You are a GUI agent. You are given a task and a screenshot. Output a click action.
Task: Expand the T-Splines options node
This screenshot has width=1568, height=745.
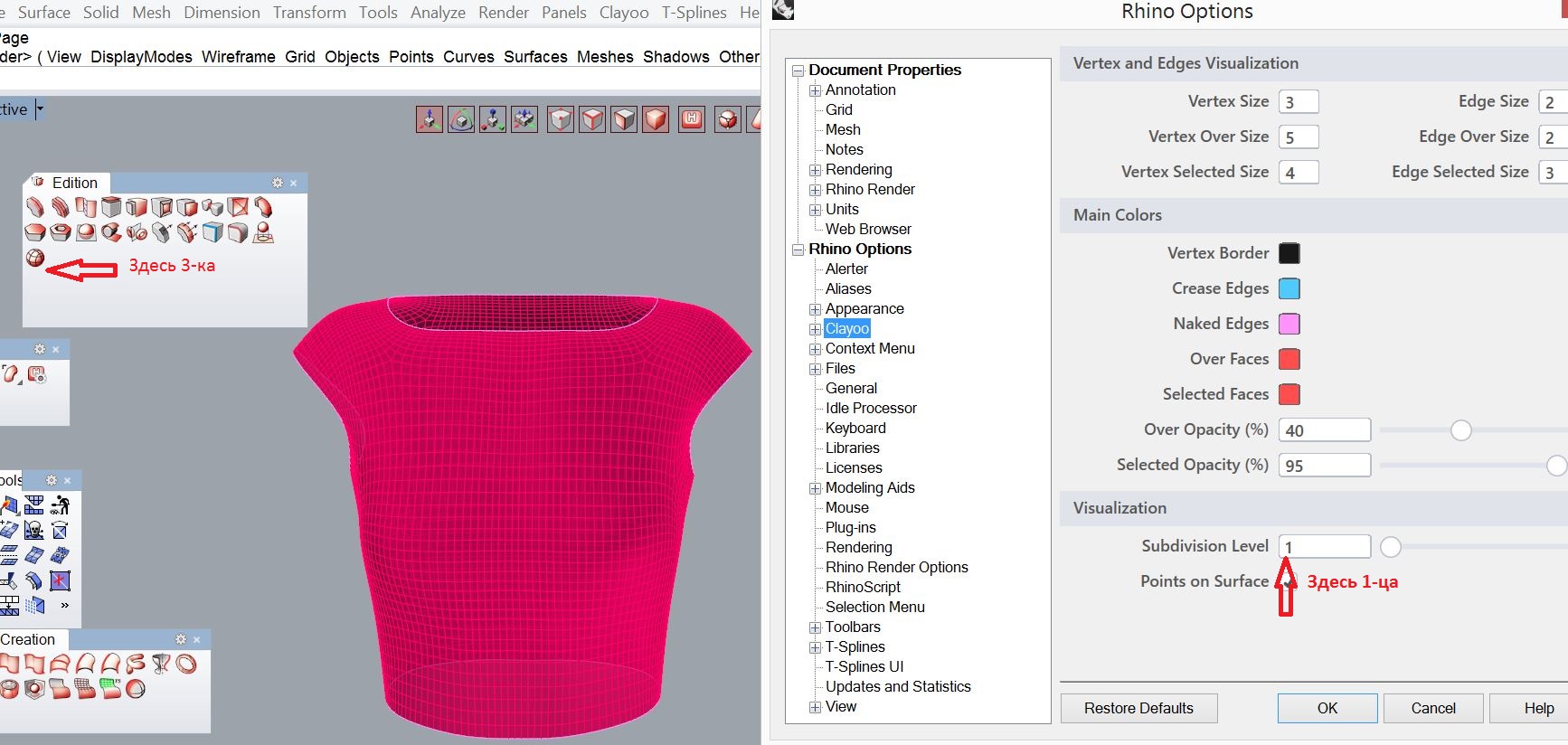pyautogui.click(x=815, y=647)
